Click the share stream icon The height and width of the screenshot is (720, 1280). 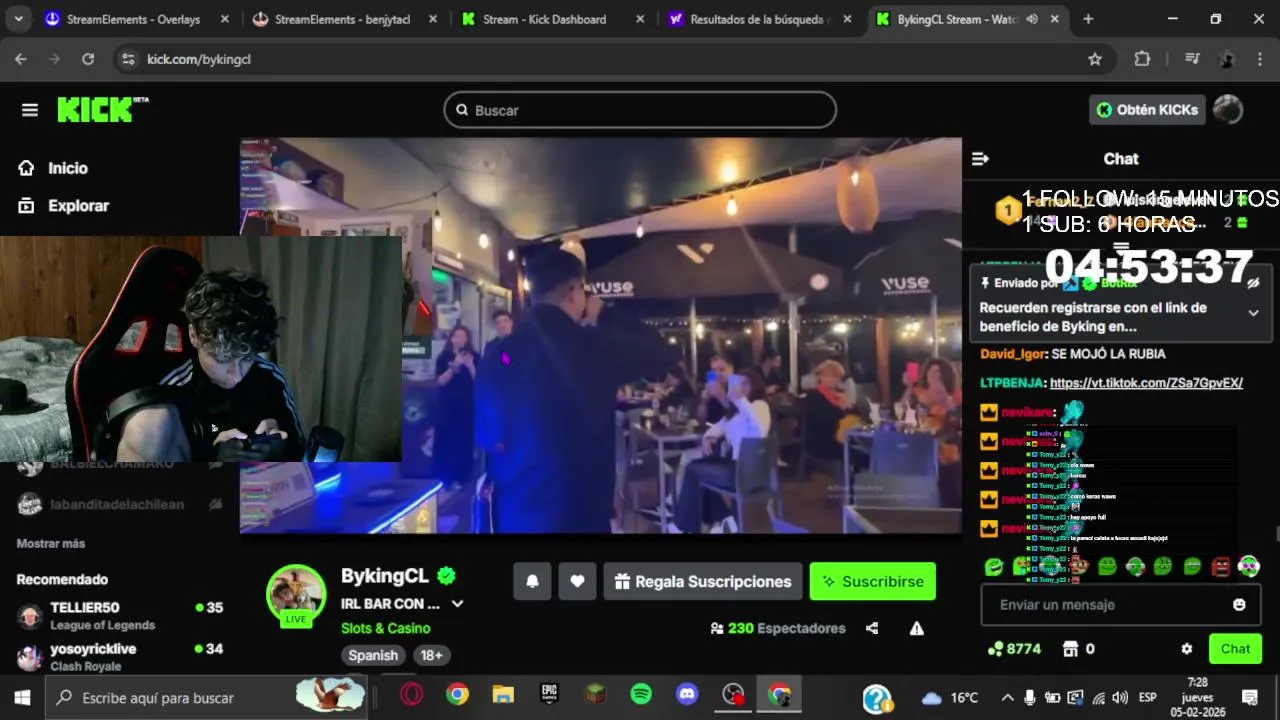pos(872,628)
